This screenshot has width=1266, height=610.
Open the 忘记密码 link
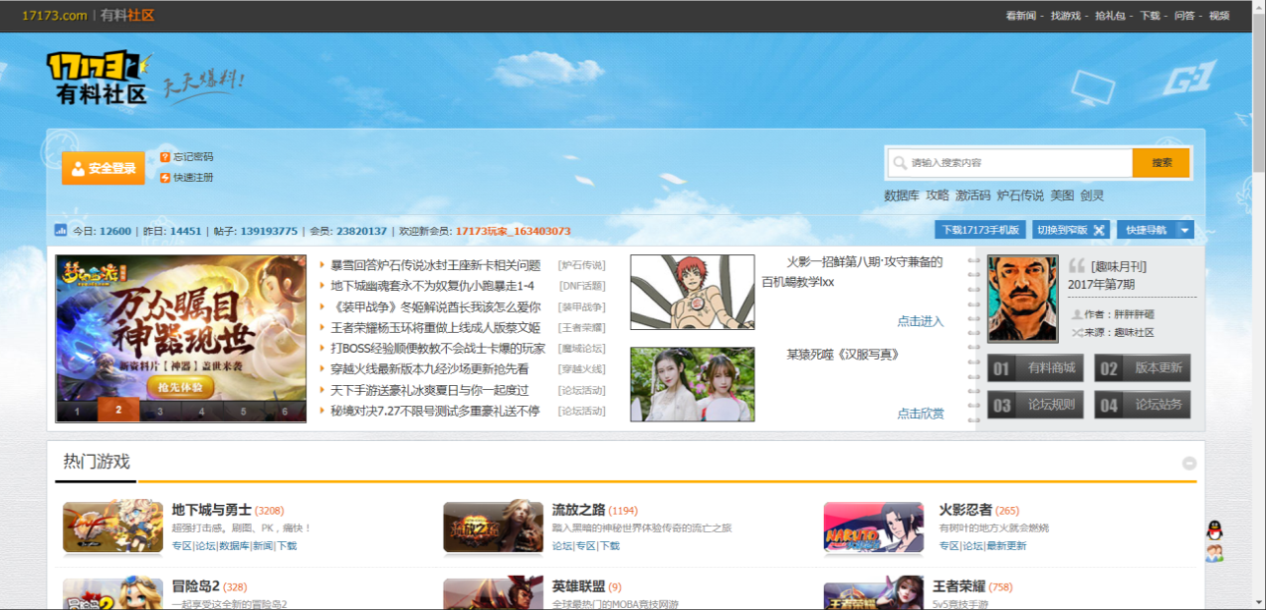[x=193, y=157]
